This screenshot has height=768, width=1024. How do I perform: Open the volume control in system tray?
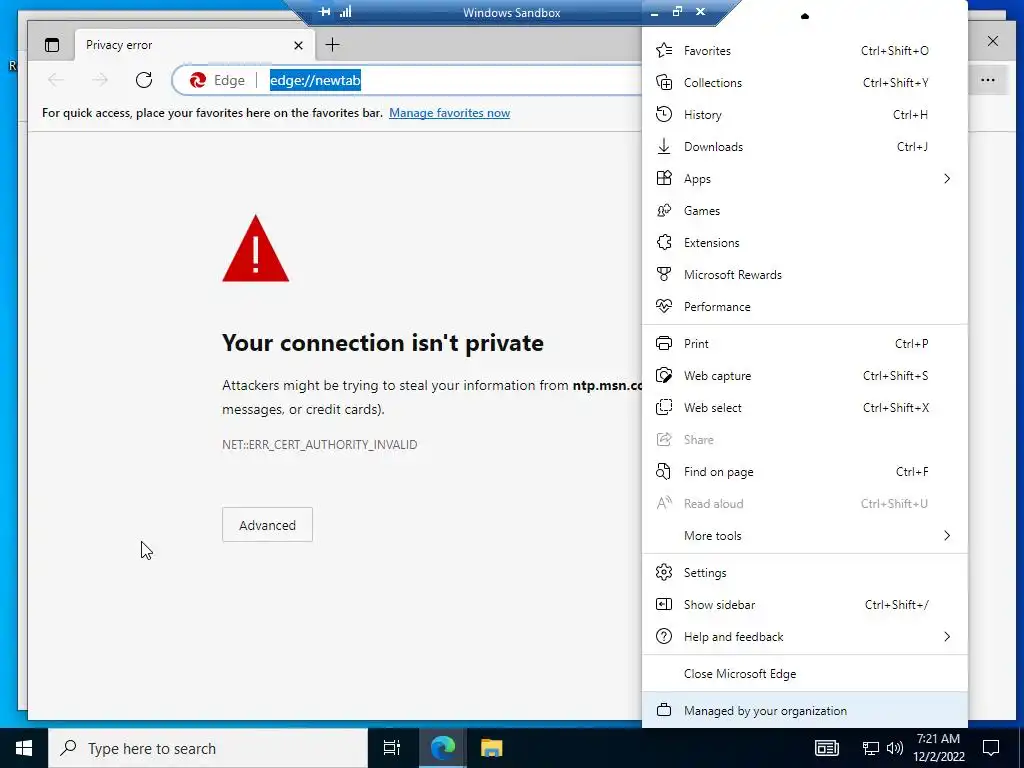pos(895,748)
